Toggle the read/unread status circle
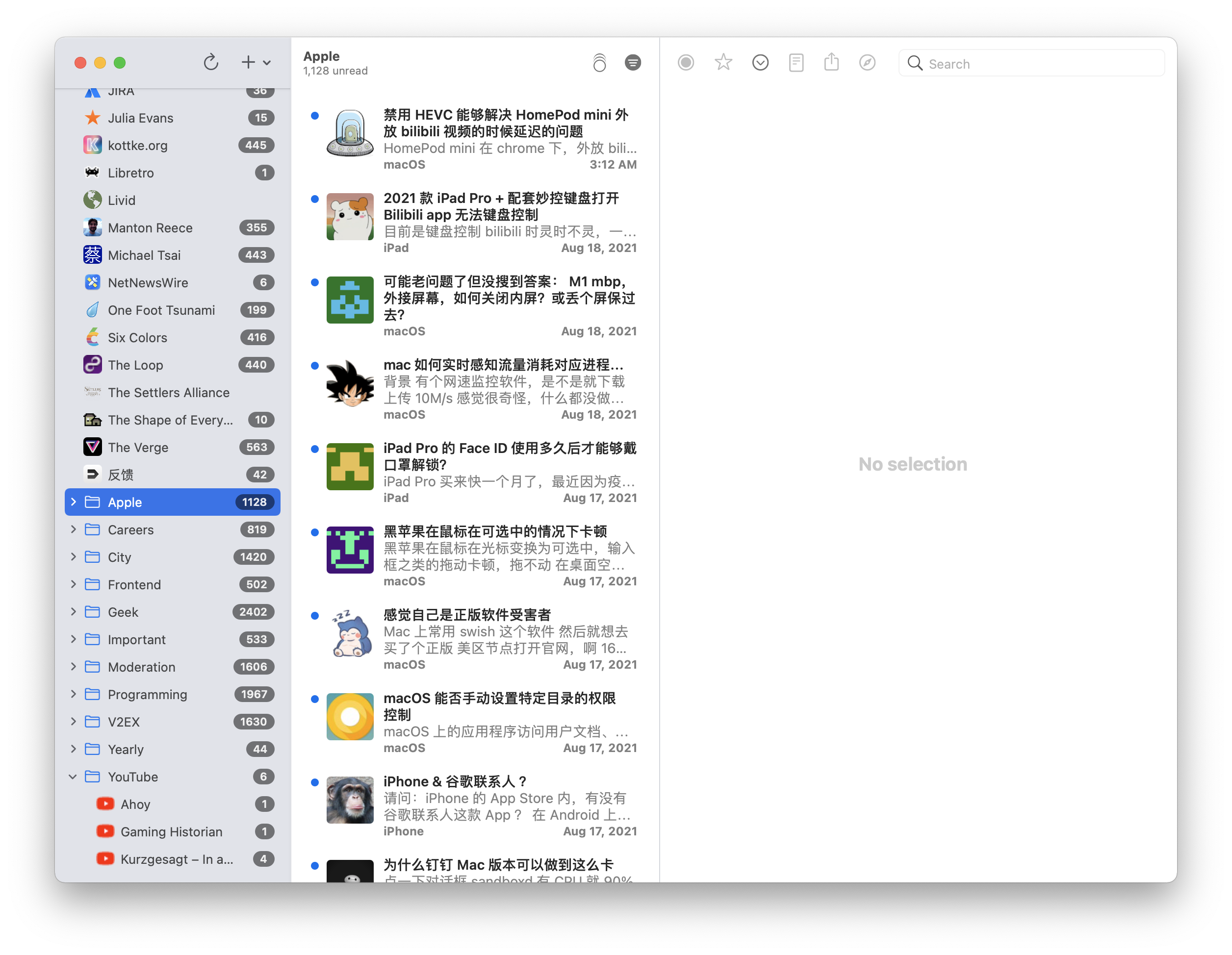 pos(685,63)
